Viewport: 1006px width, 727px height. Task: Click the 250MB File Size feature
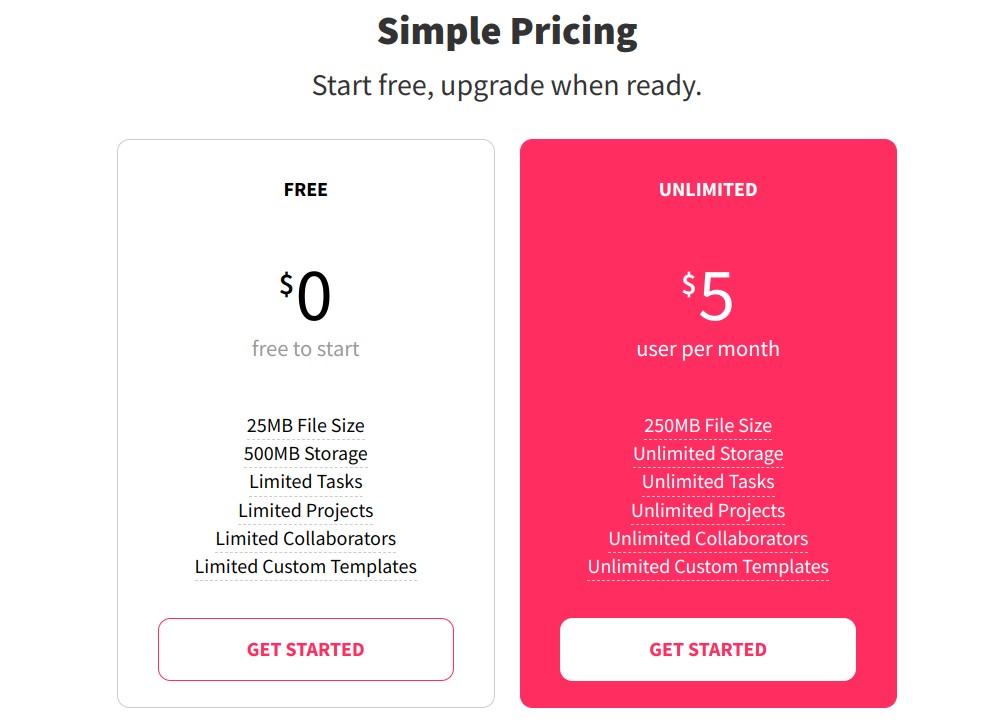pyautogui.click(x=708, y=426)
